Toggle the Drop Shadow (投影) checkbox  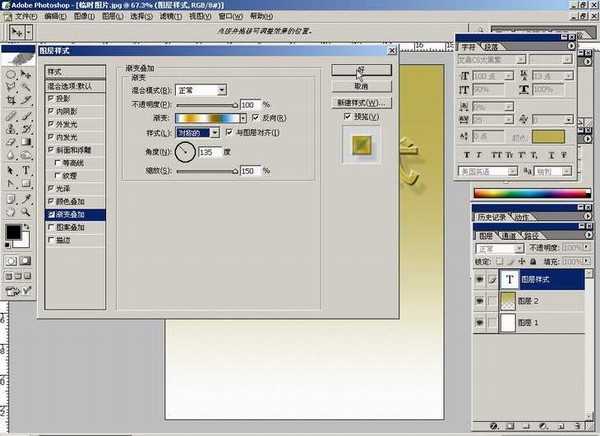[52, 99]
